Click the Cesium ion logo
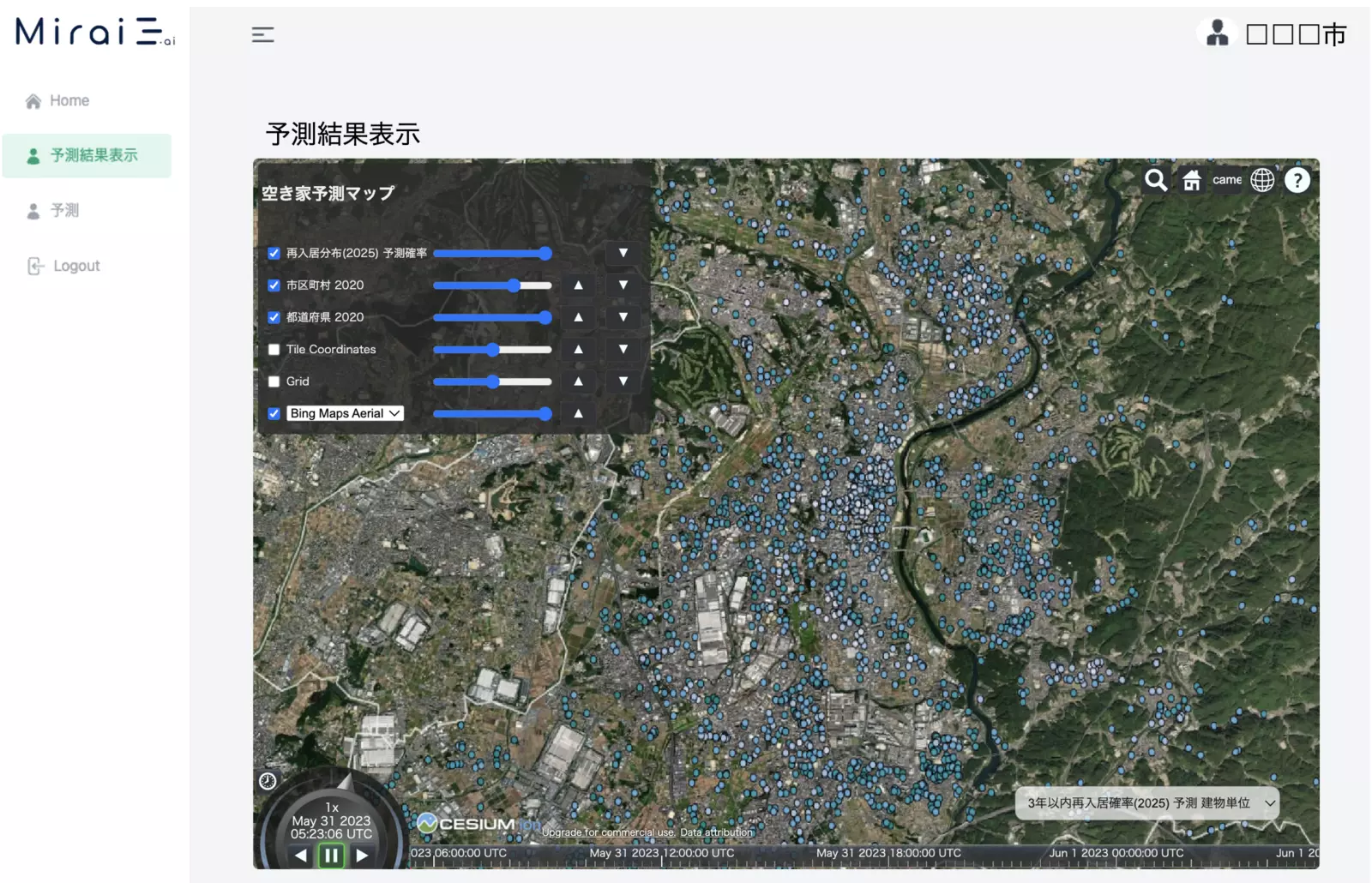The height and width of the screenshot is (883, 1372). (x=476, y=821)
